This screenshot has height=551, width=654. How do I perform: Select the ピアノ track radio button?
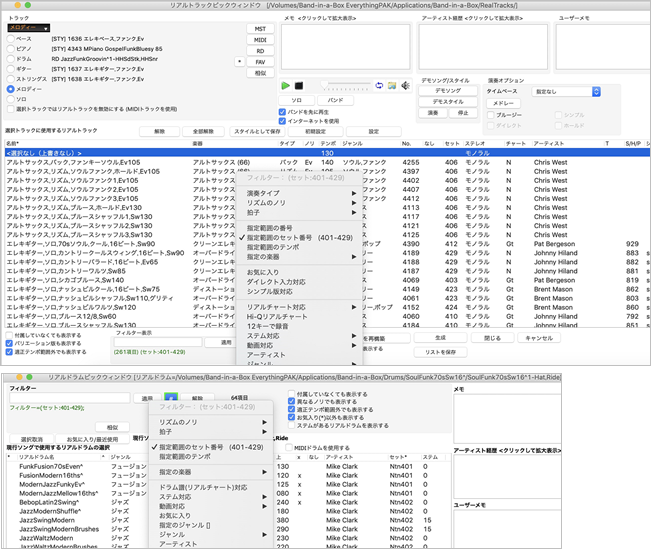[11, 49]
